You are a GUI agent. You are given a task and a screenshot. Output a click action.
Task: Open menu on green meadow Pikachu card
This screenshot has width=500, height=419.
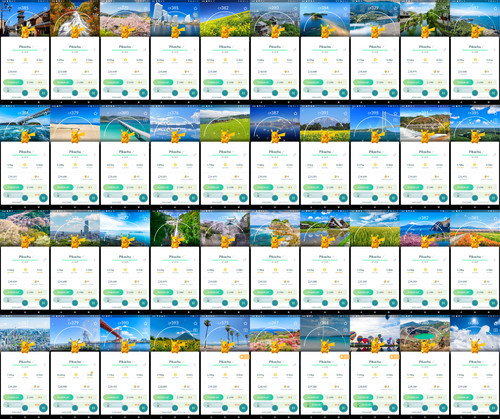[243, 198]
